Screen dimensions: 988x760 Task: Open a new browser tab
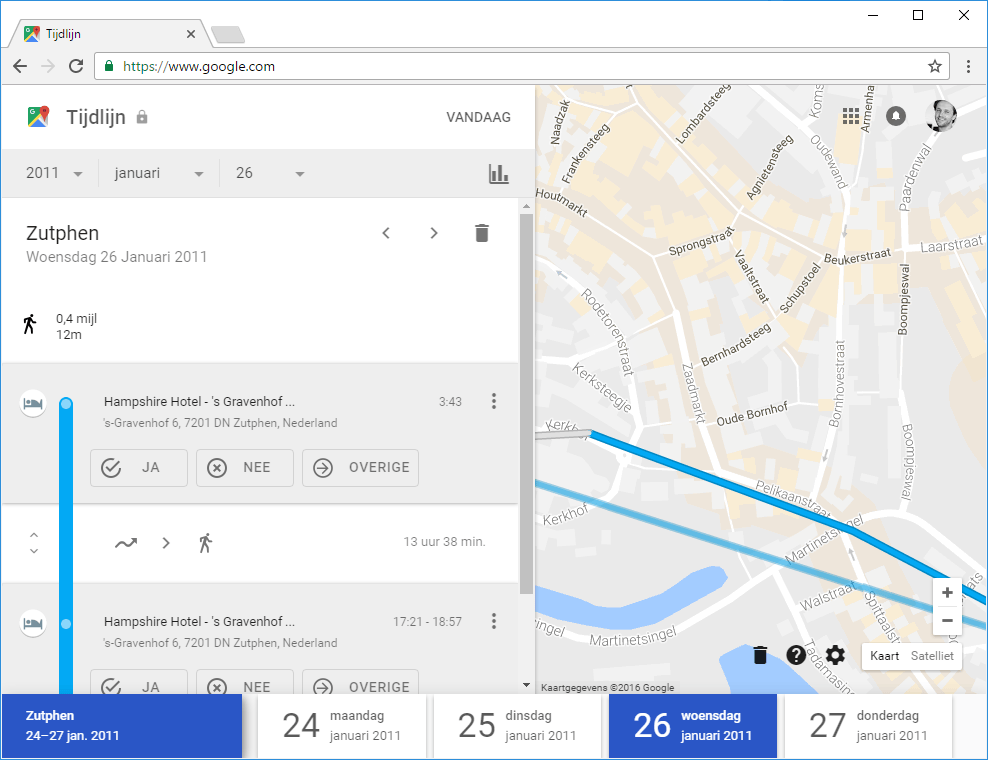228,35
